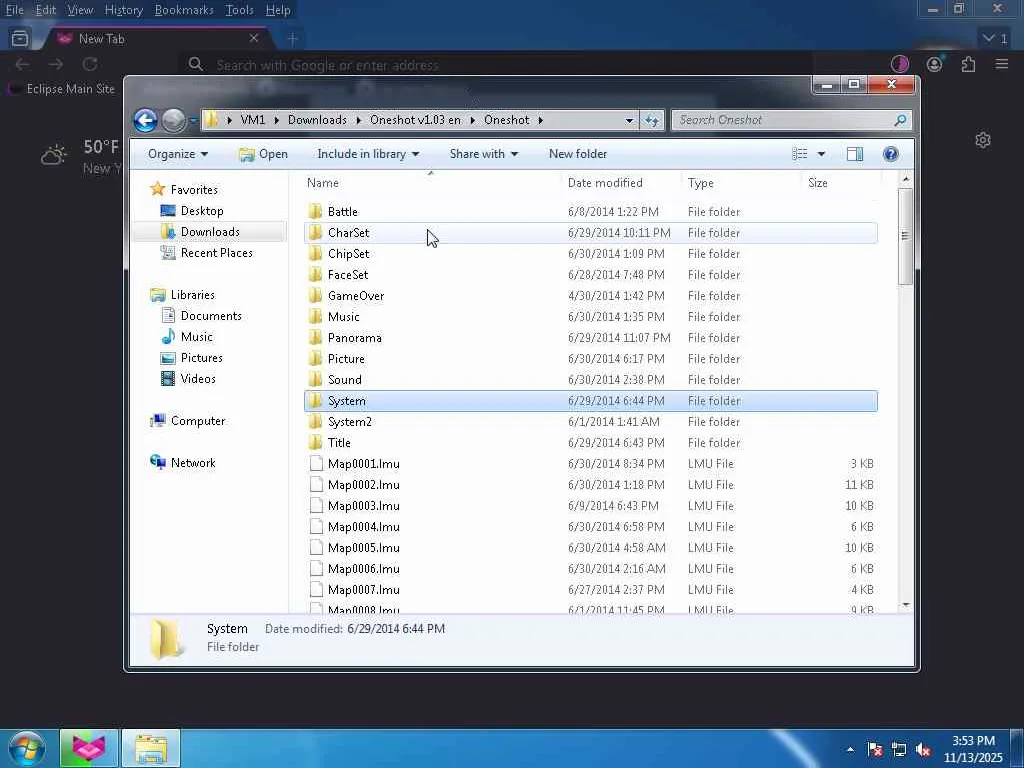Click the refresh icon beside address bar
The width and height of the screenshot is (1024, 768).
point(652,120)
